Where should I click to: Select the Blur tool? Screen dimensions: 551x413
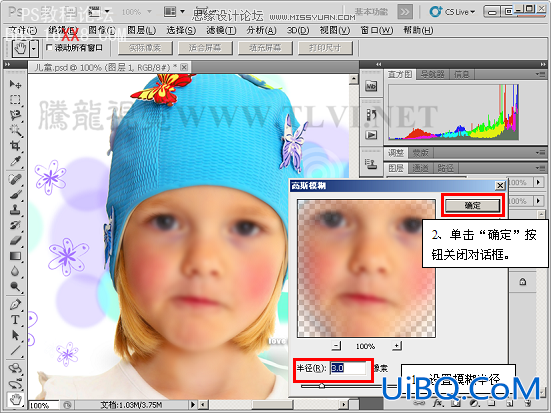click(x=15, y=271)
